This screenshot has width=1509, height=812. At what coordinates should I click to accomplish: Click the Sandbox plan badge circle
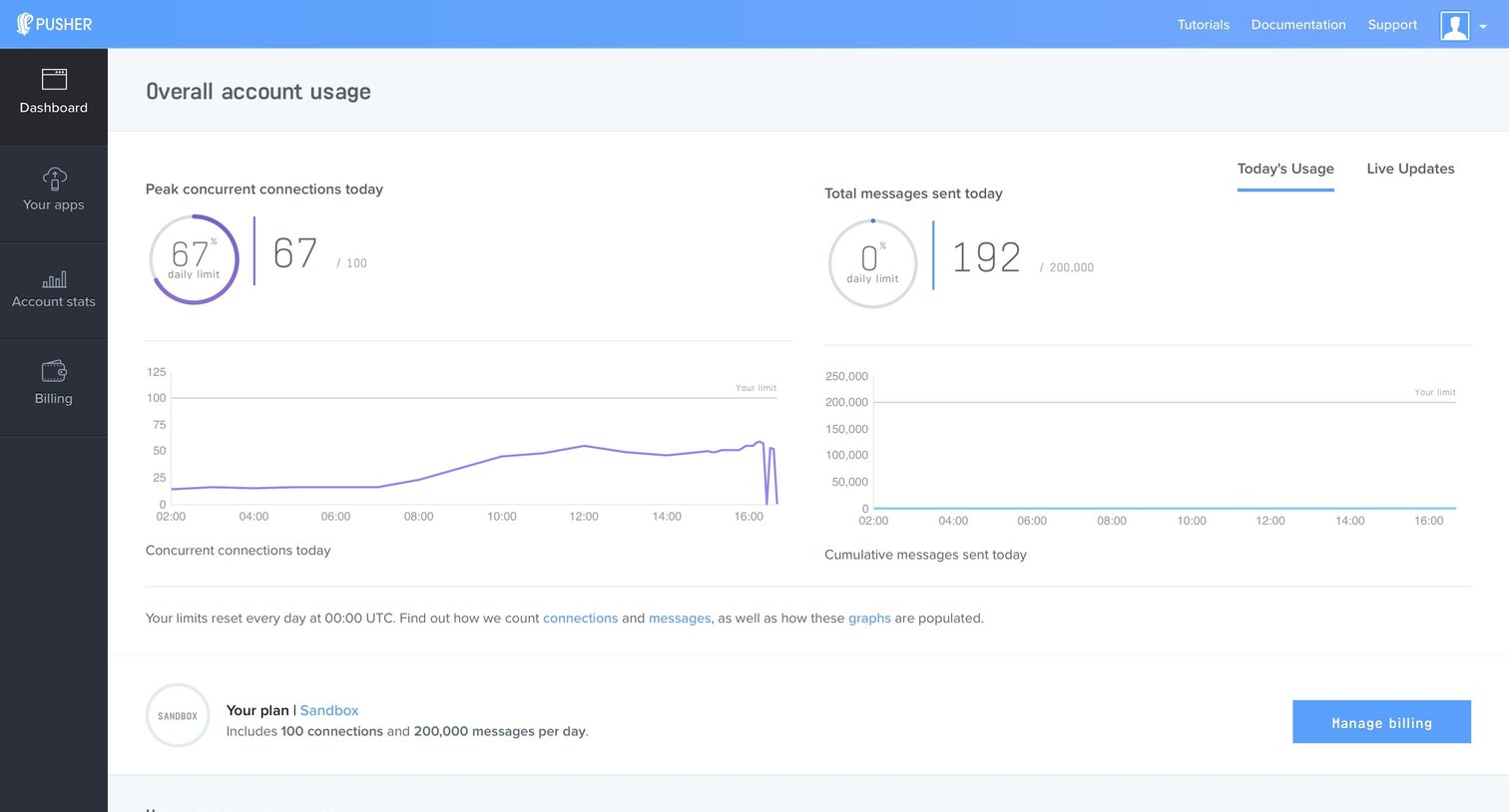coord(178,715)
